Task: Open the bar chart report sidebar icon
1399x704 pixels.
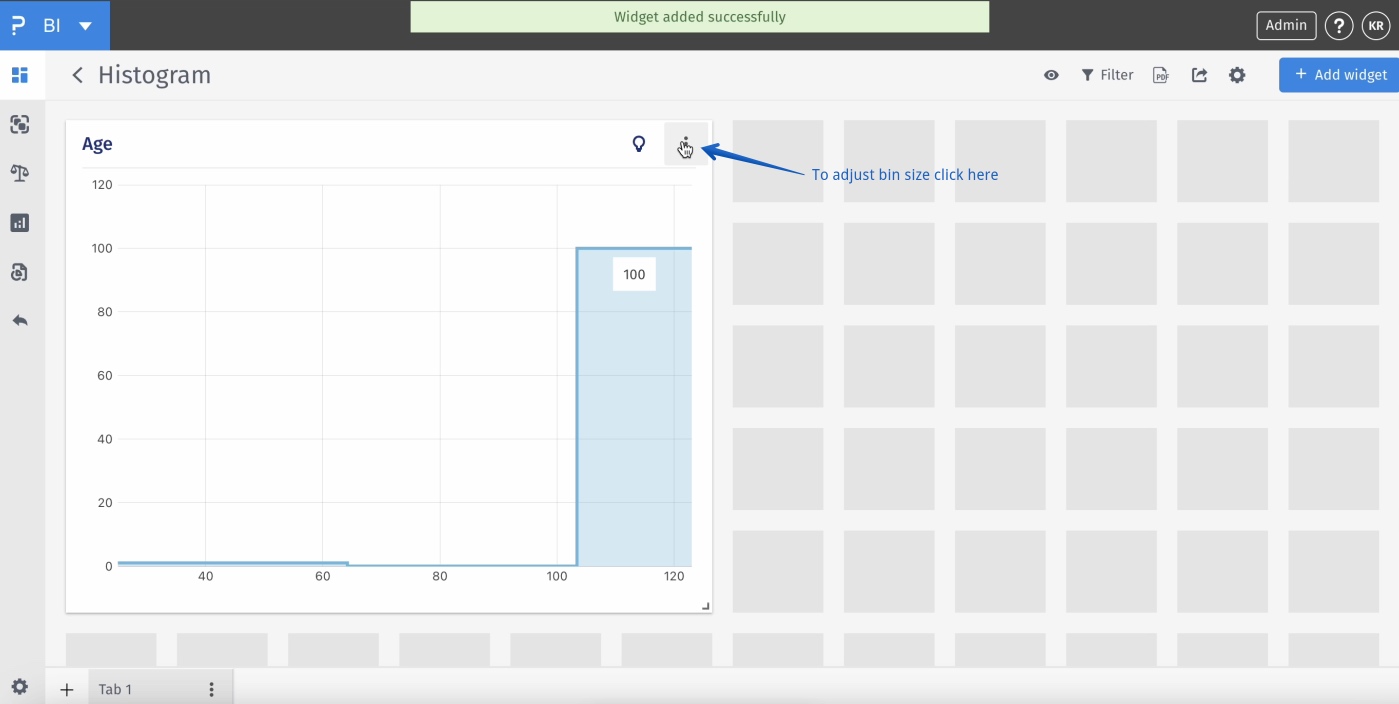Action: pyautogui.click(x=20, y=223)
